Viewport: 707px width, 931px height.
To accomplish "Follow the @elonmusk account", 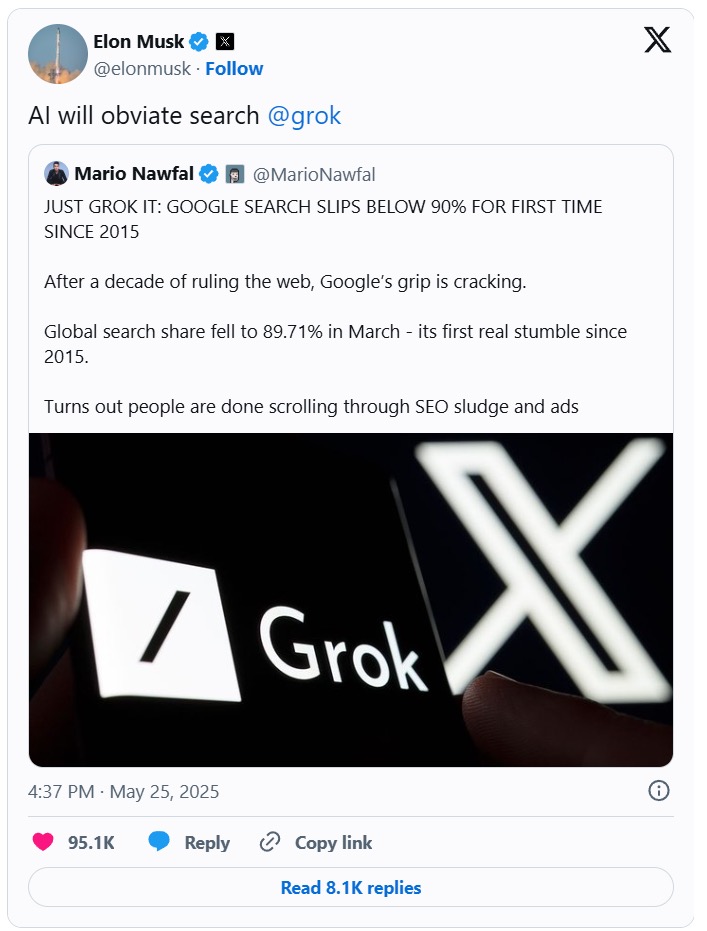I will pyautogui.click(x=234, y=68).
